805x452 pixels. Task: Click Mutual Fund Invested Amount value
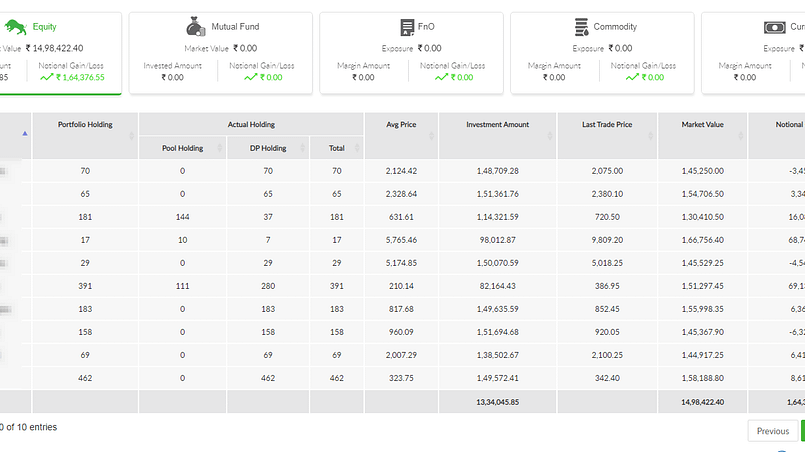point(172,78)
